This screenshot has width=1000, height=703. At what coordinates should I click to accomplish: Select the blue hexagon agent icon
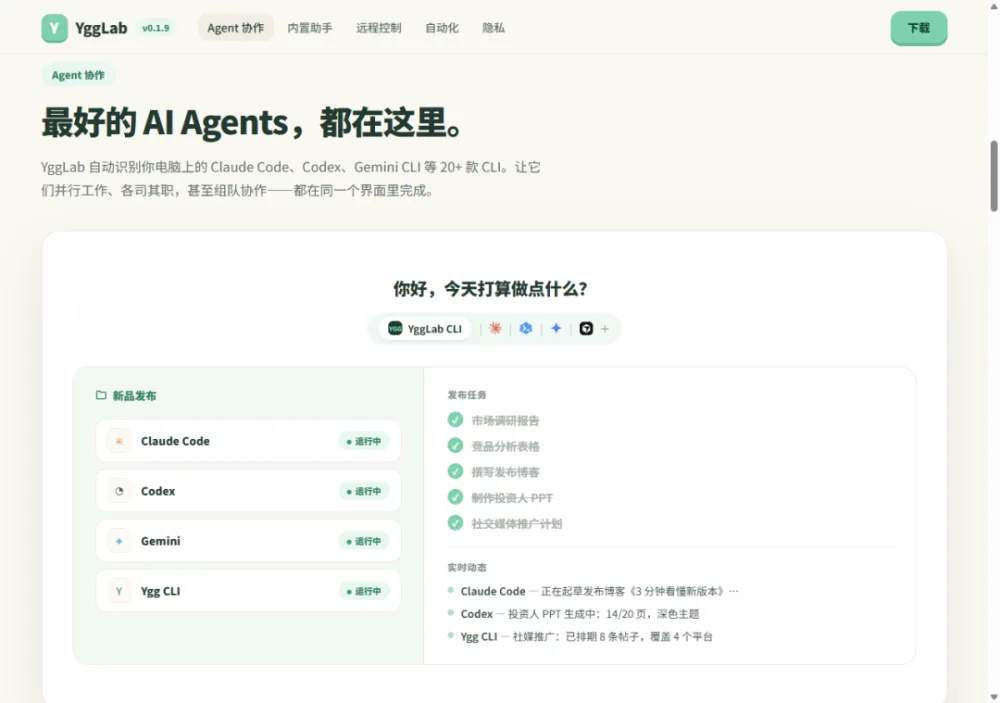point(526,329)
